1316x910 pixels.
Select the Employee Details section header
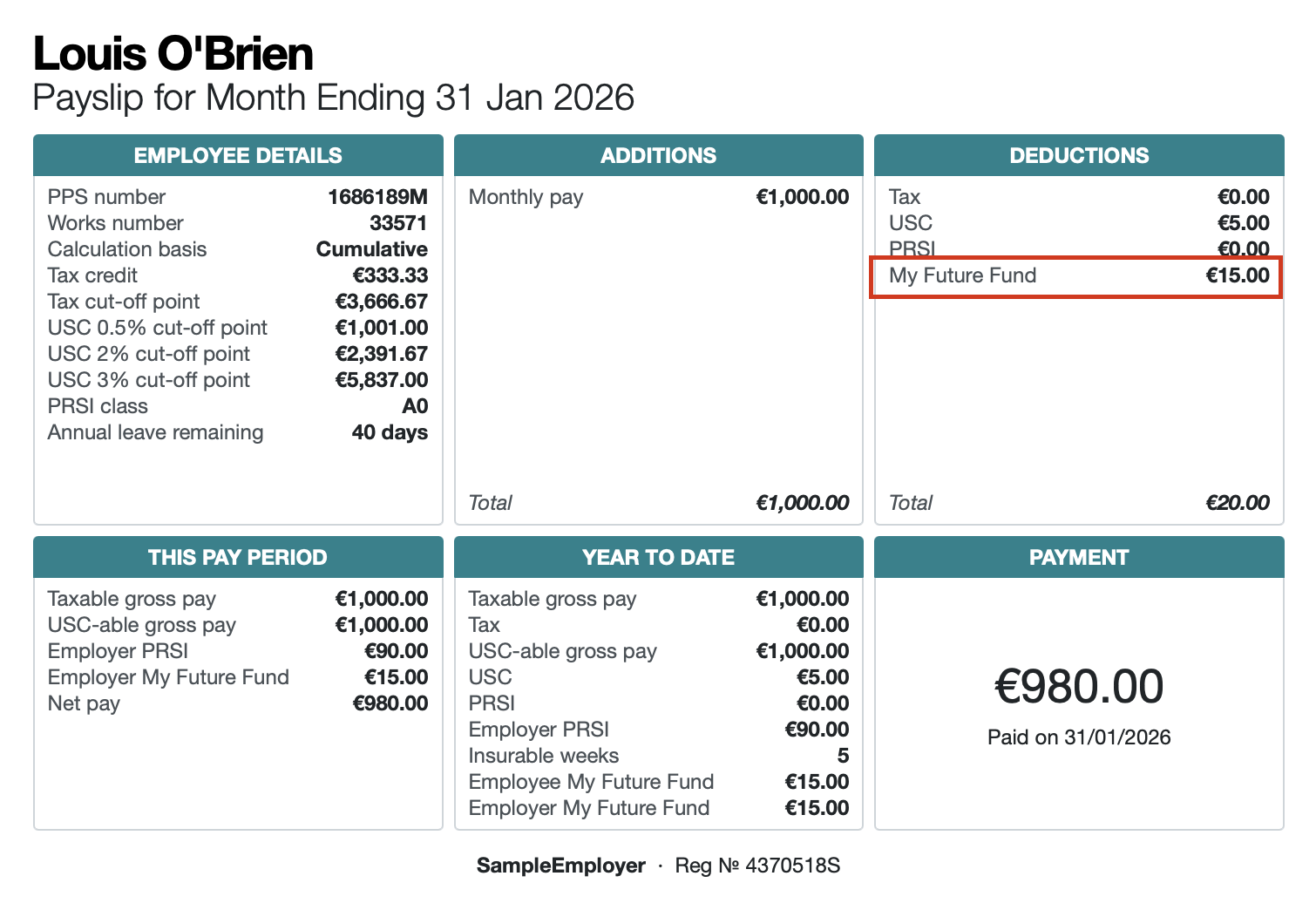(238, 156)
